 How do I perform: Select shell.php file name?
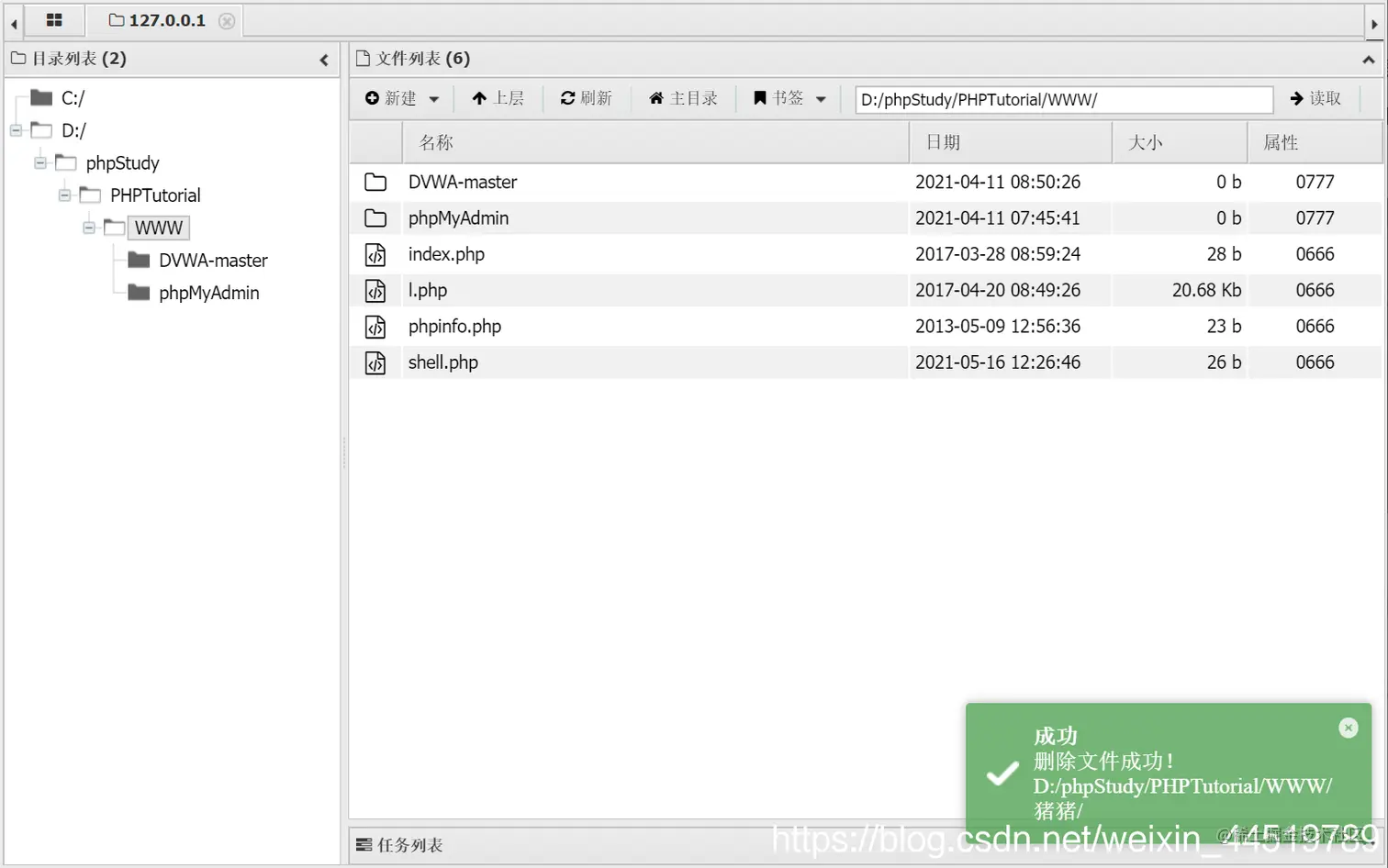coord(443,362)
